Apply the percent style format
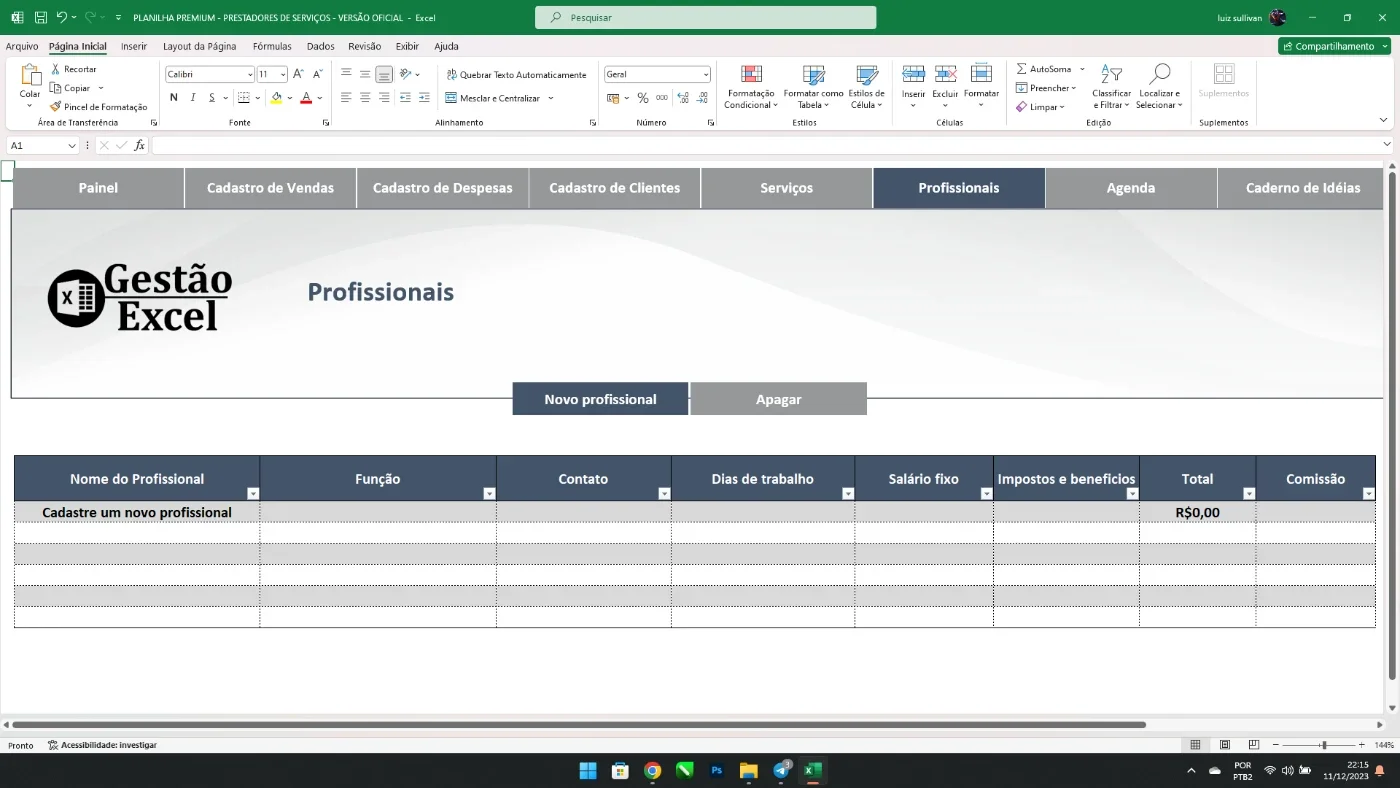 [x=643, y=98]
